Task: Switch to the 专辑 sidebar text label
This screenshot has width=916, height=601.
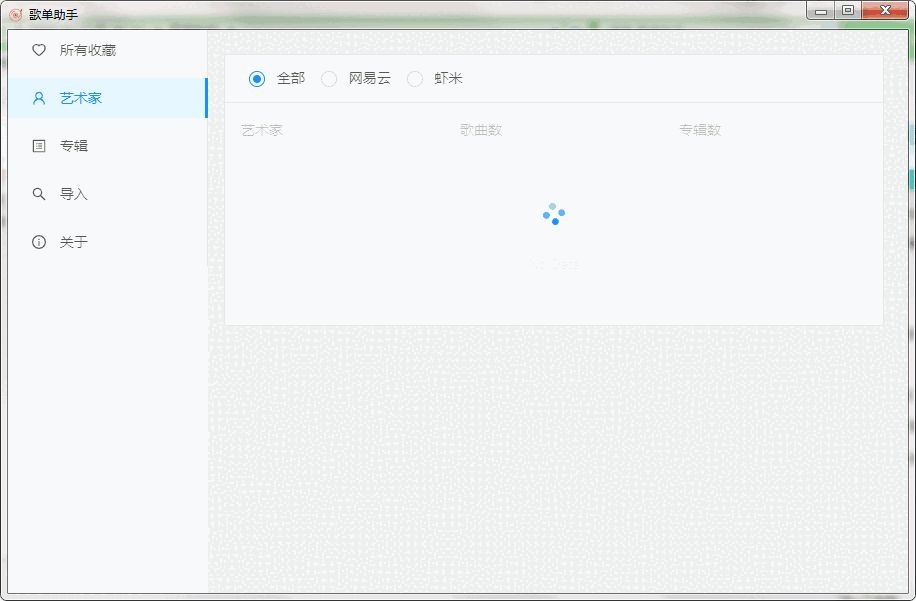Action: [74, 146]
